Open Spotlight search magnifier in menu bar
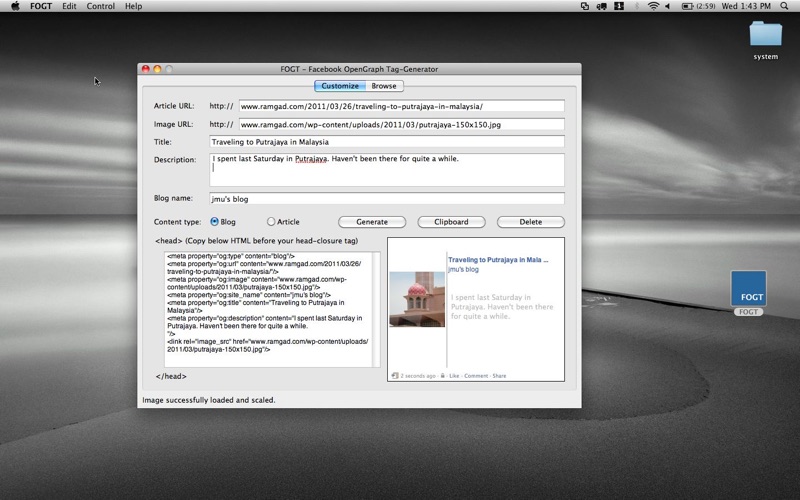Screen dimensions: 800x500 pos(784,6)
